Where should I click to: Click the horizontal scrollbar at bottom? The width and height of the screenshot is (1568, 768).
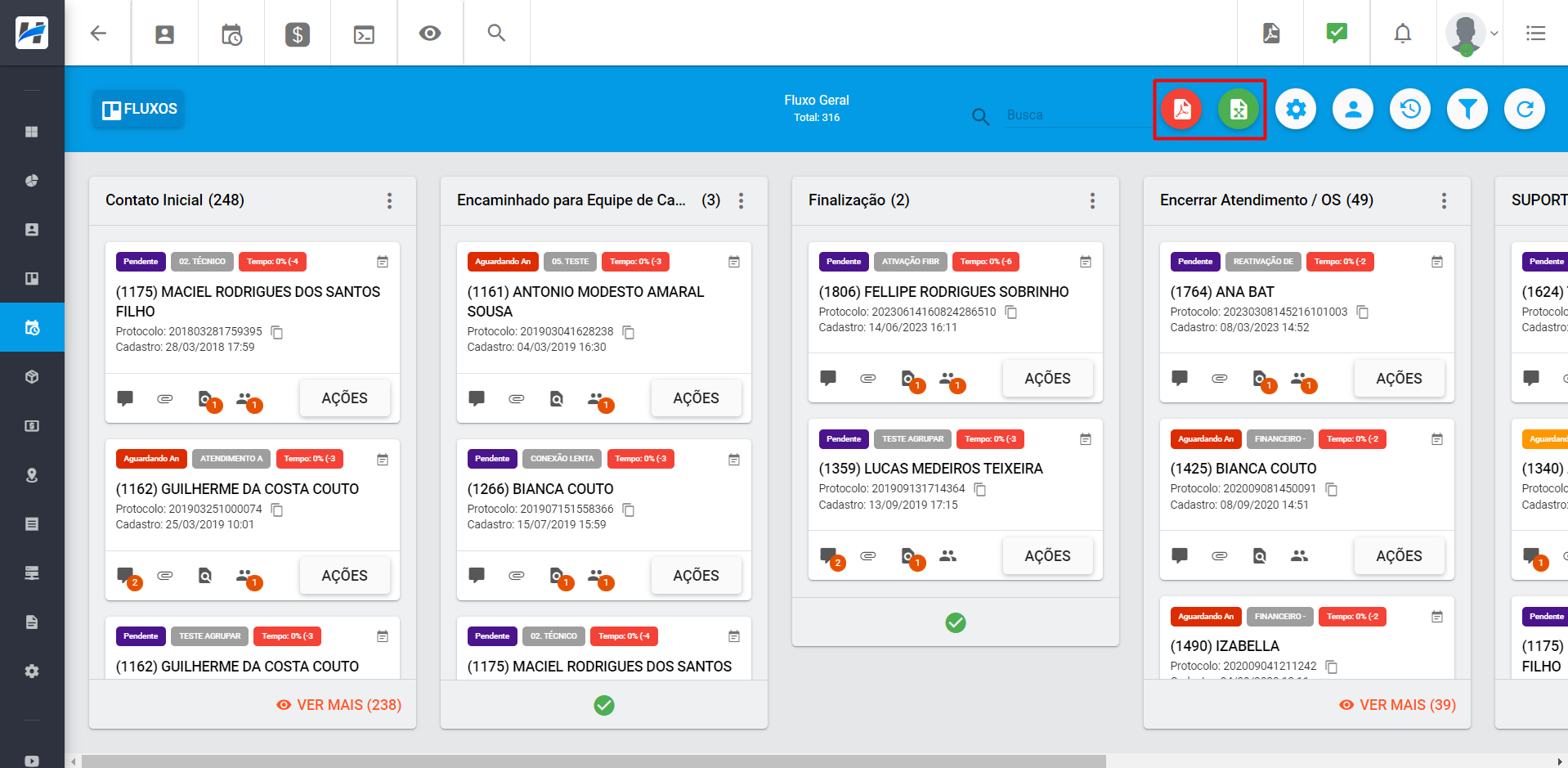coord(594,761)
